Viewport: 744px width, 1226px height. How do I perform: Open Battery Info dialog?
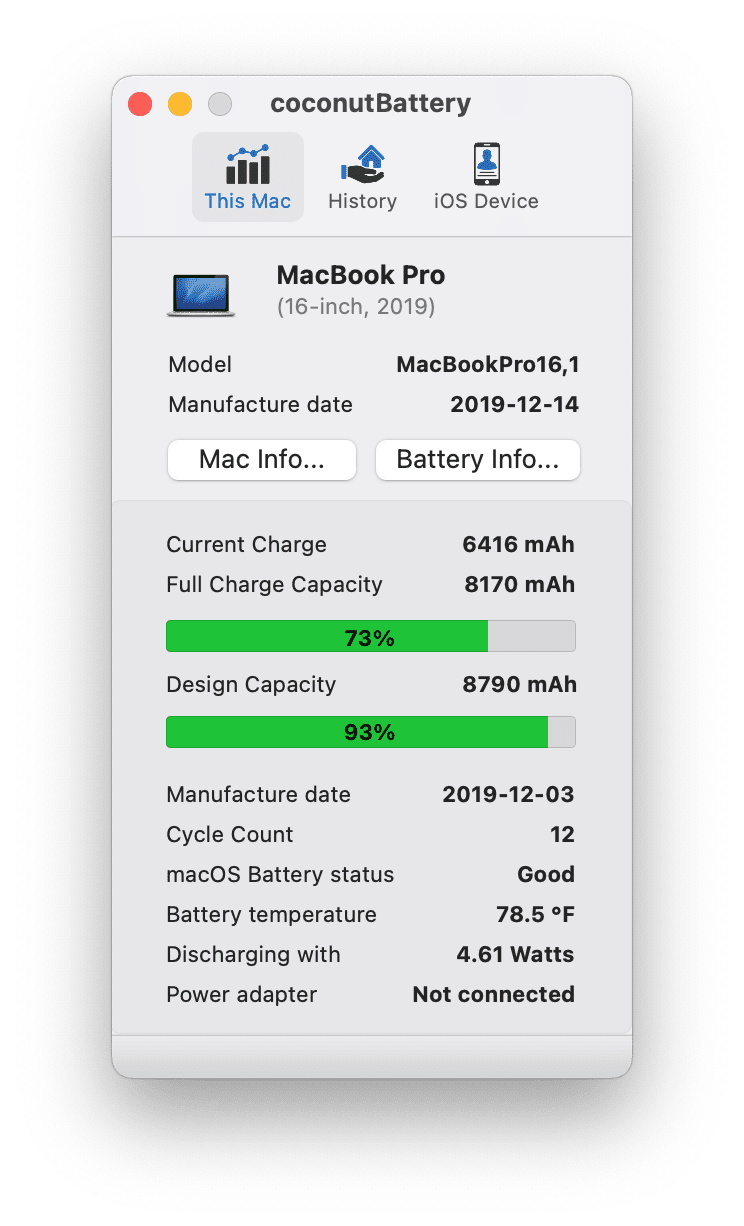477,459
